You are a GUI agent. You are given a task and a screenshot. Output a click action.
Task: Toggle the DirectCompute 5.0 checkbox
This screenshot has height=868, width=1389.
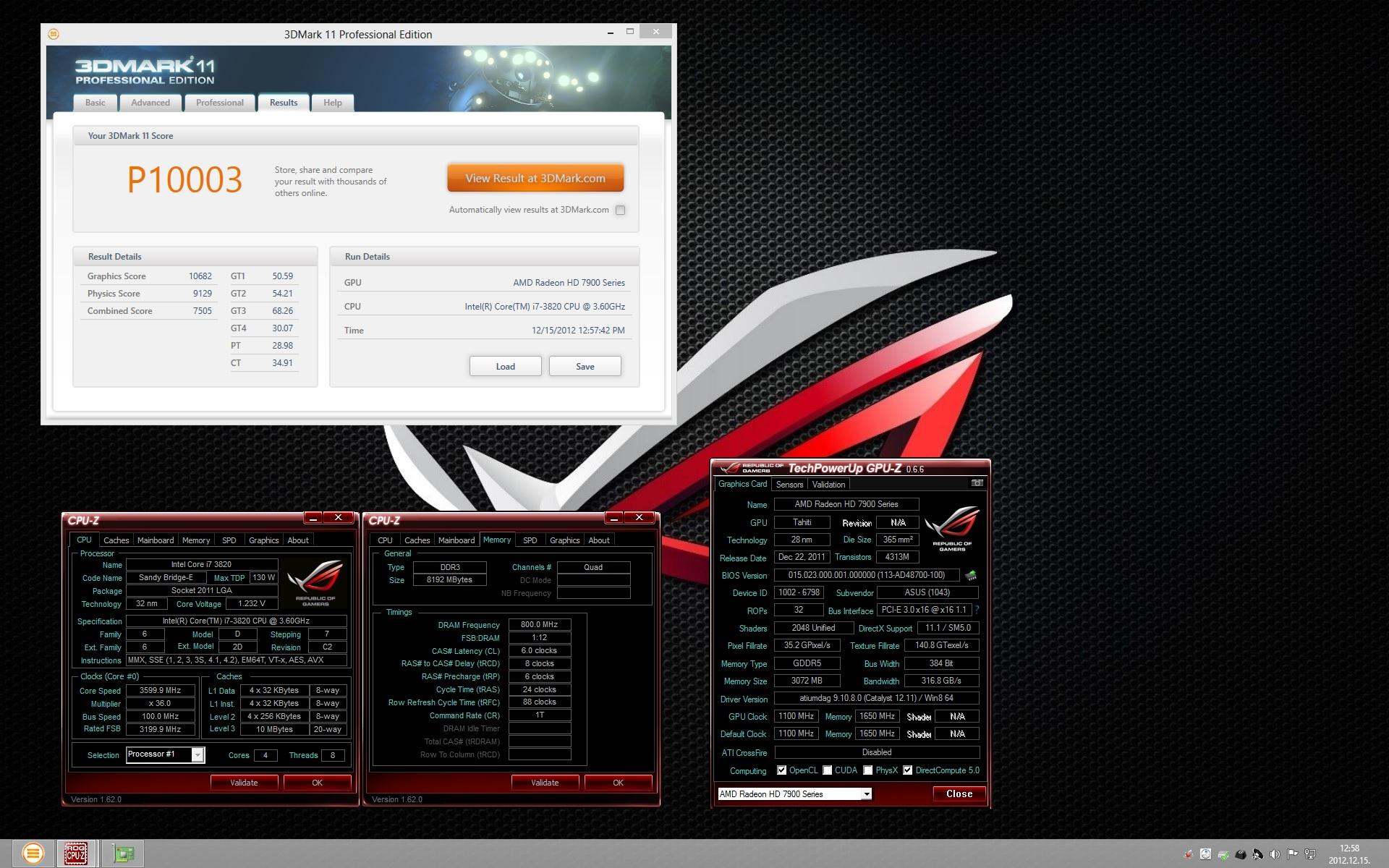tap(907, 770)
